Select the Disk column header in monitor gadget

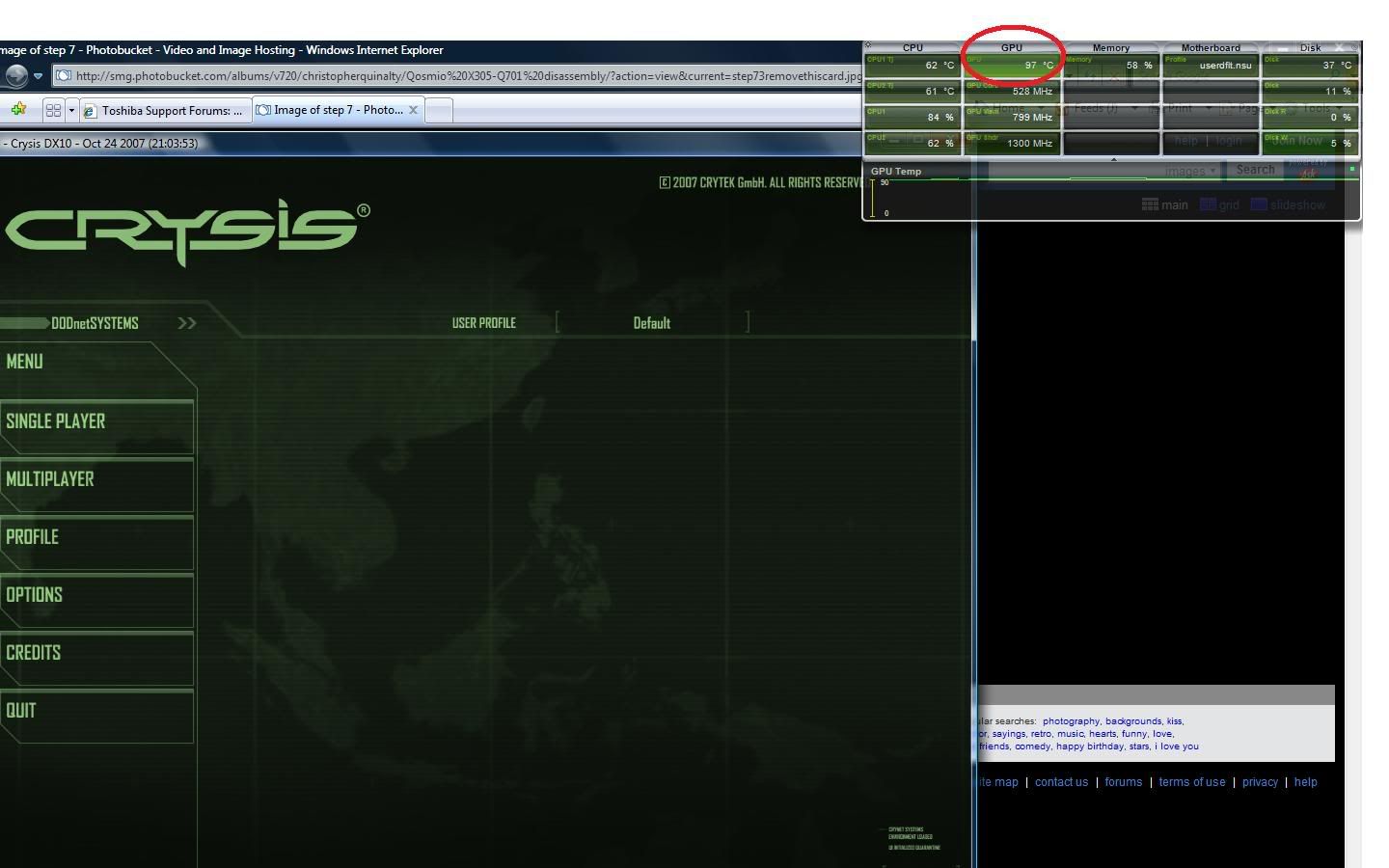[x=1310, y=47]
